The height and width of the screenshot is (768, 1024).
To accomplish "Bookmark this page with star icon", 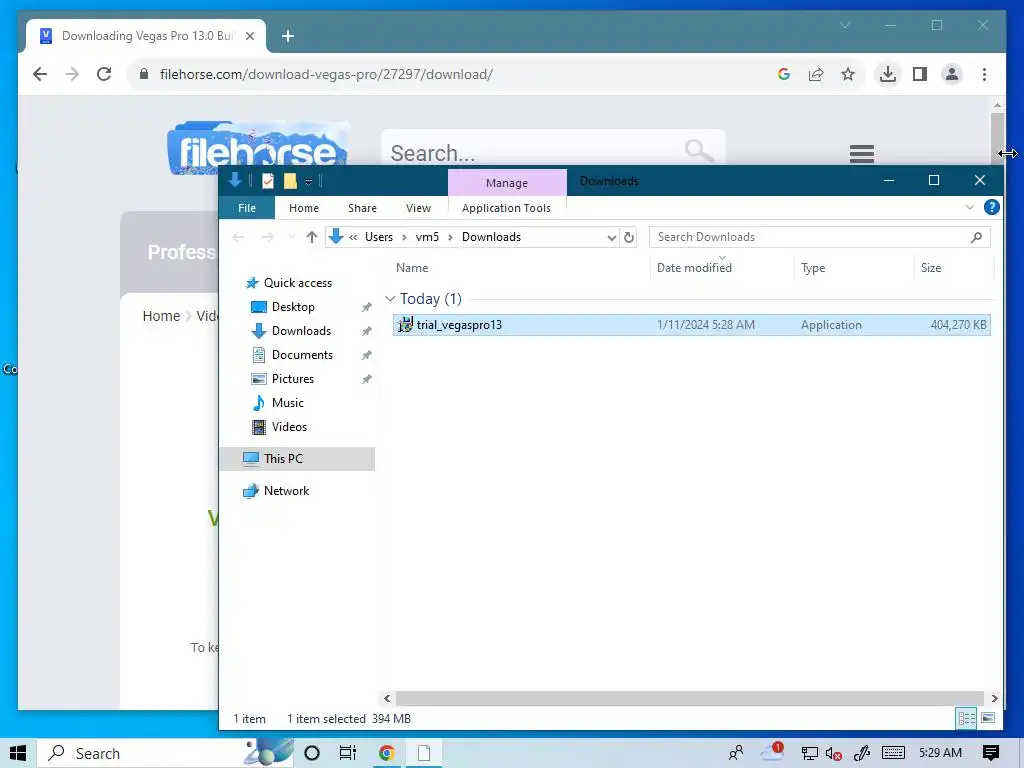I will (848, 74).
